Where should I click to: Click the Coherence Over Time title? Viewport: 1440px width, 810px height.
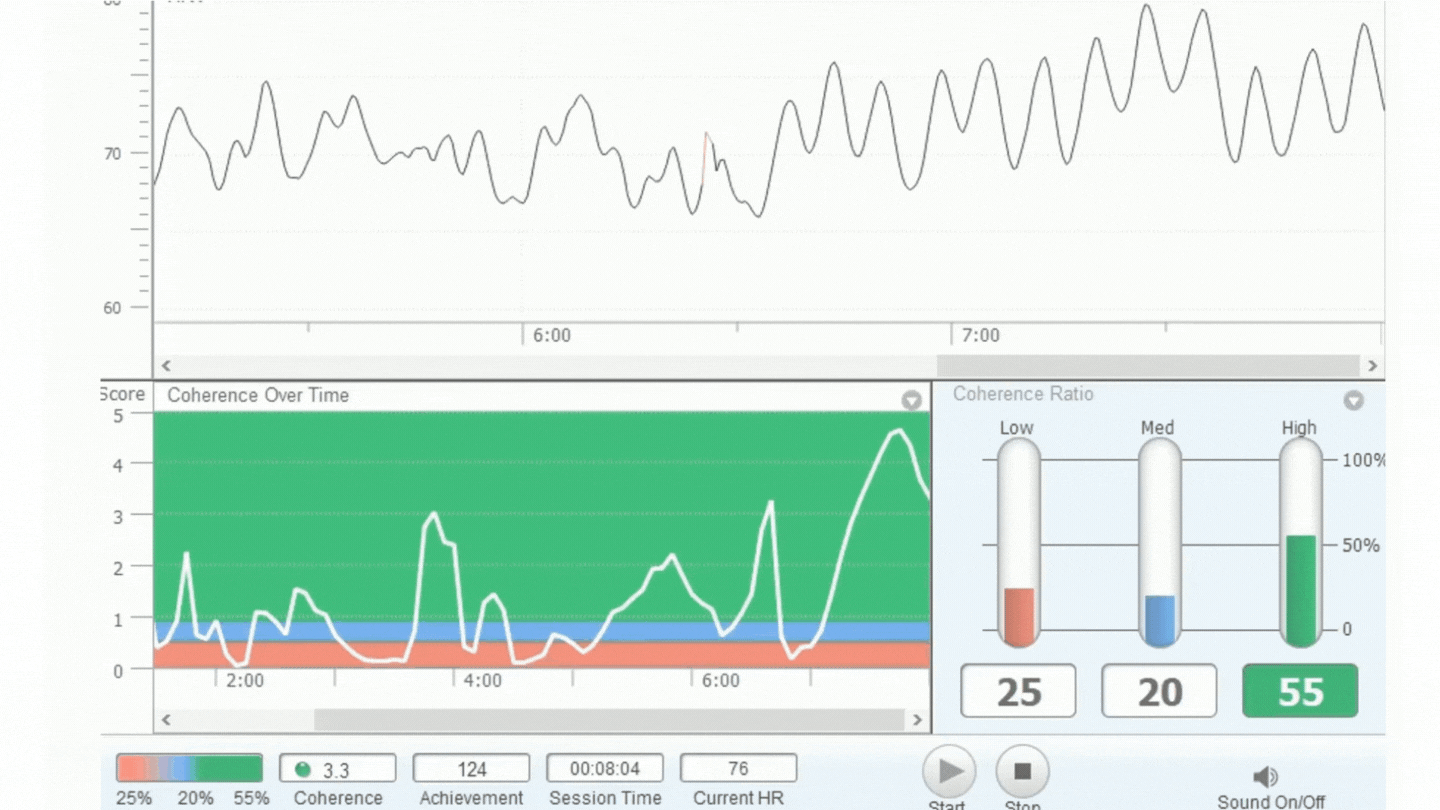(258, 395)
